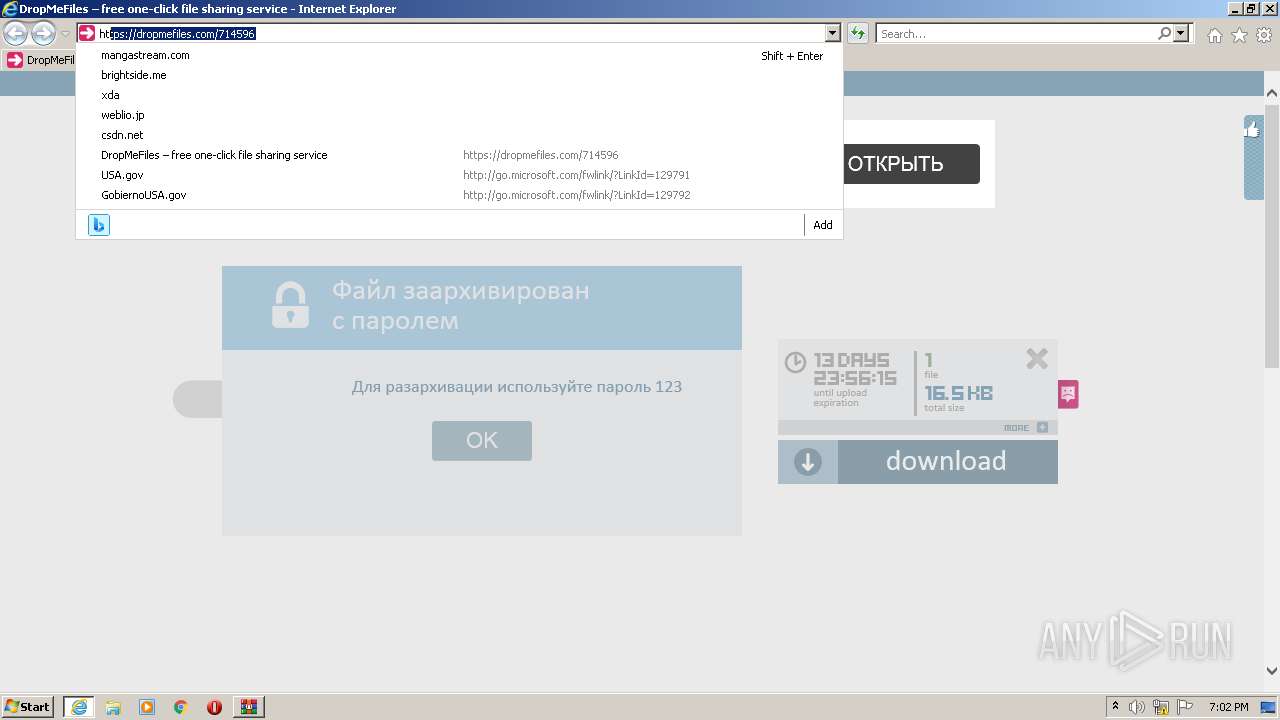Open Internet Explorer from taskbar
The height and width of the screenshot is (720, 1280).
[x=79, y=707]
